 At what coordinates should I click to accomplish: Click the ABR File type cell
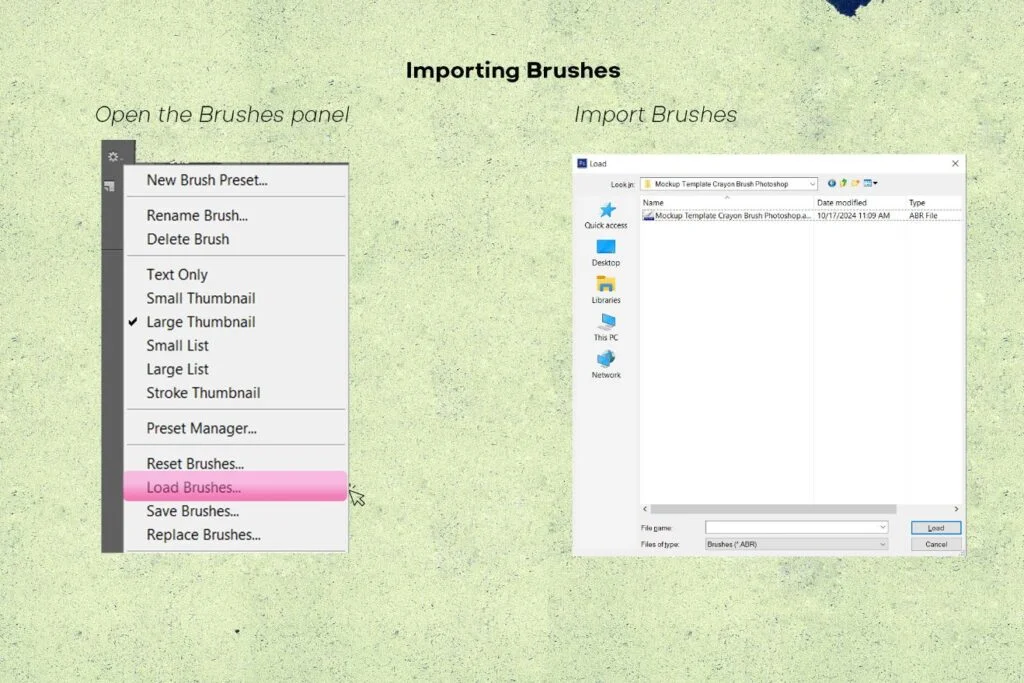pyautogui.click(x=923, y=215)
